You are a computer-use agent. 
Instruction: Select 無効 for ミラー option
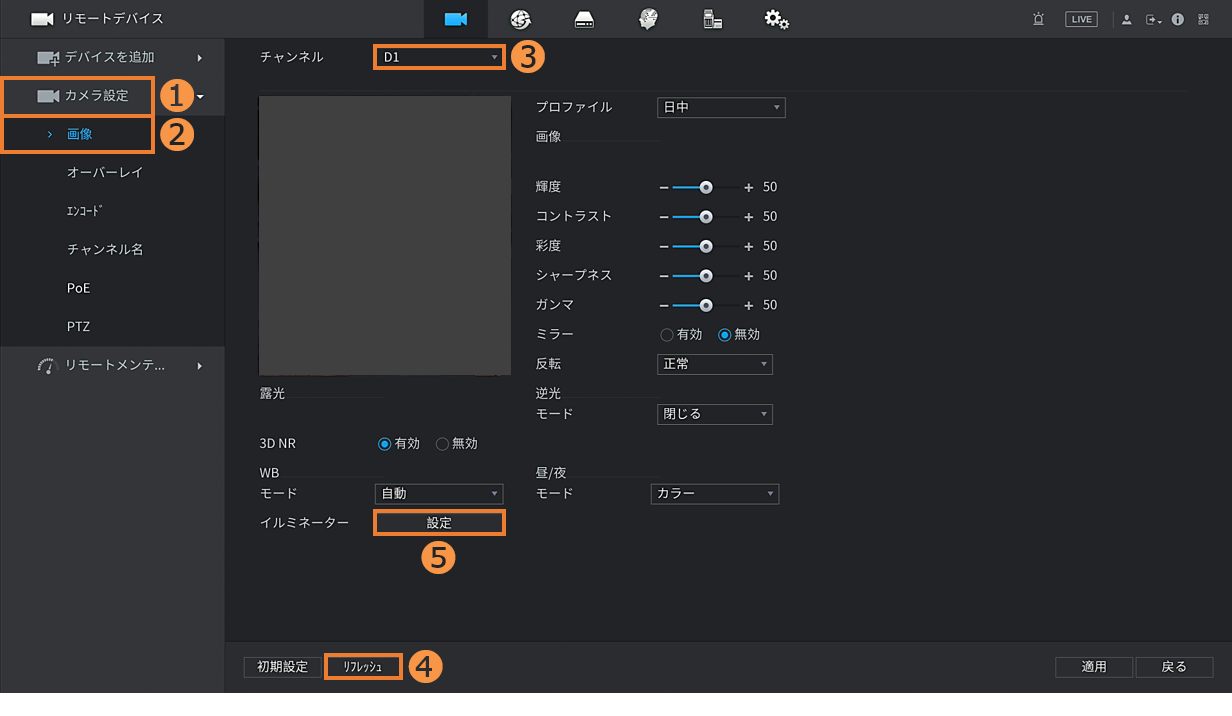pyautogui.click(x=725, y=335)
